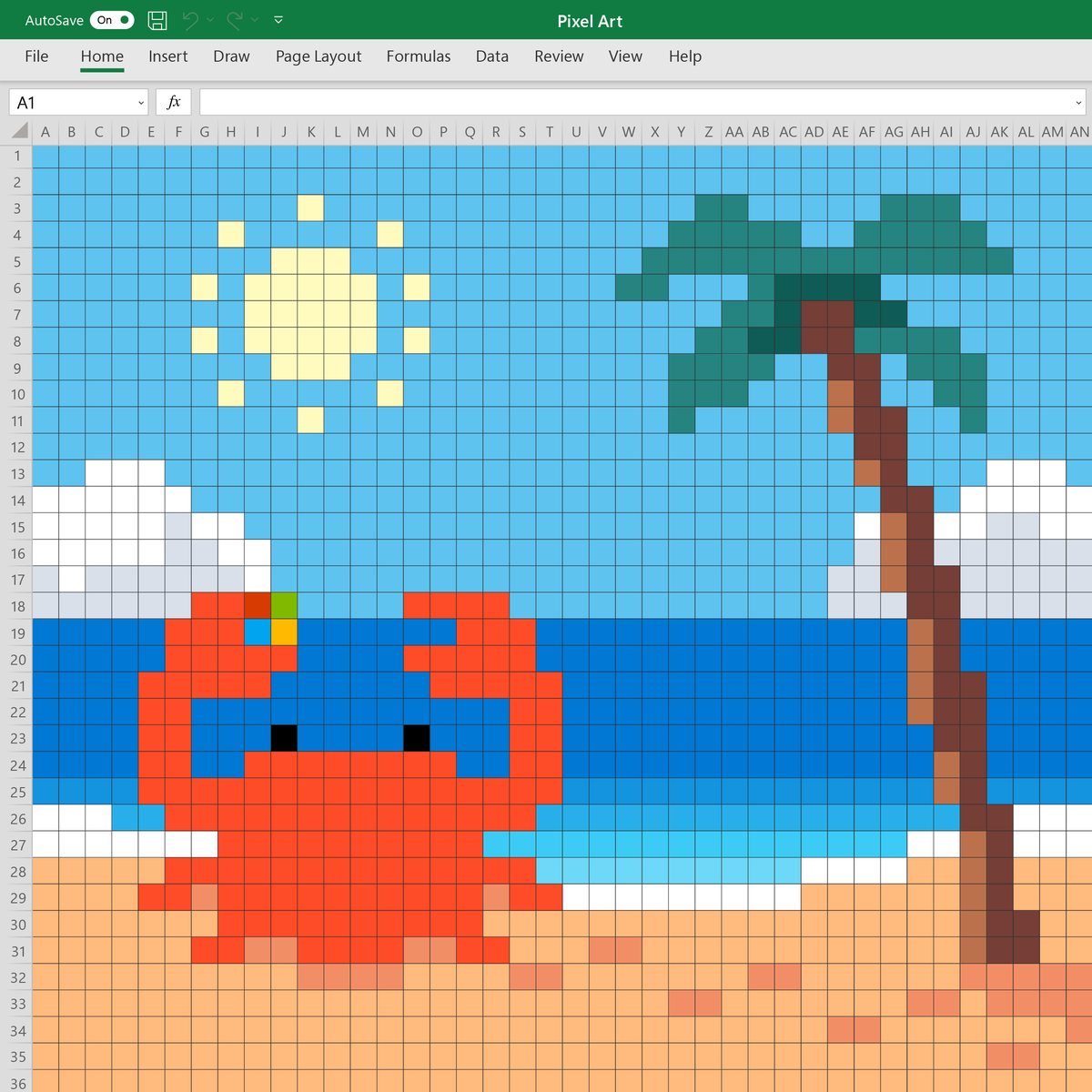Select row 35 header
This screenshot has width=1092, height=1092.
pos(16,1057)
